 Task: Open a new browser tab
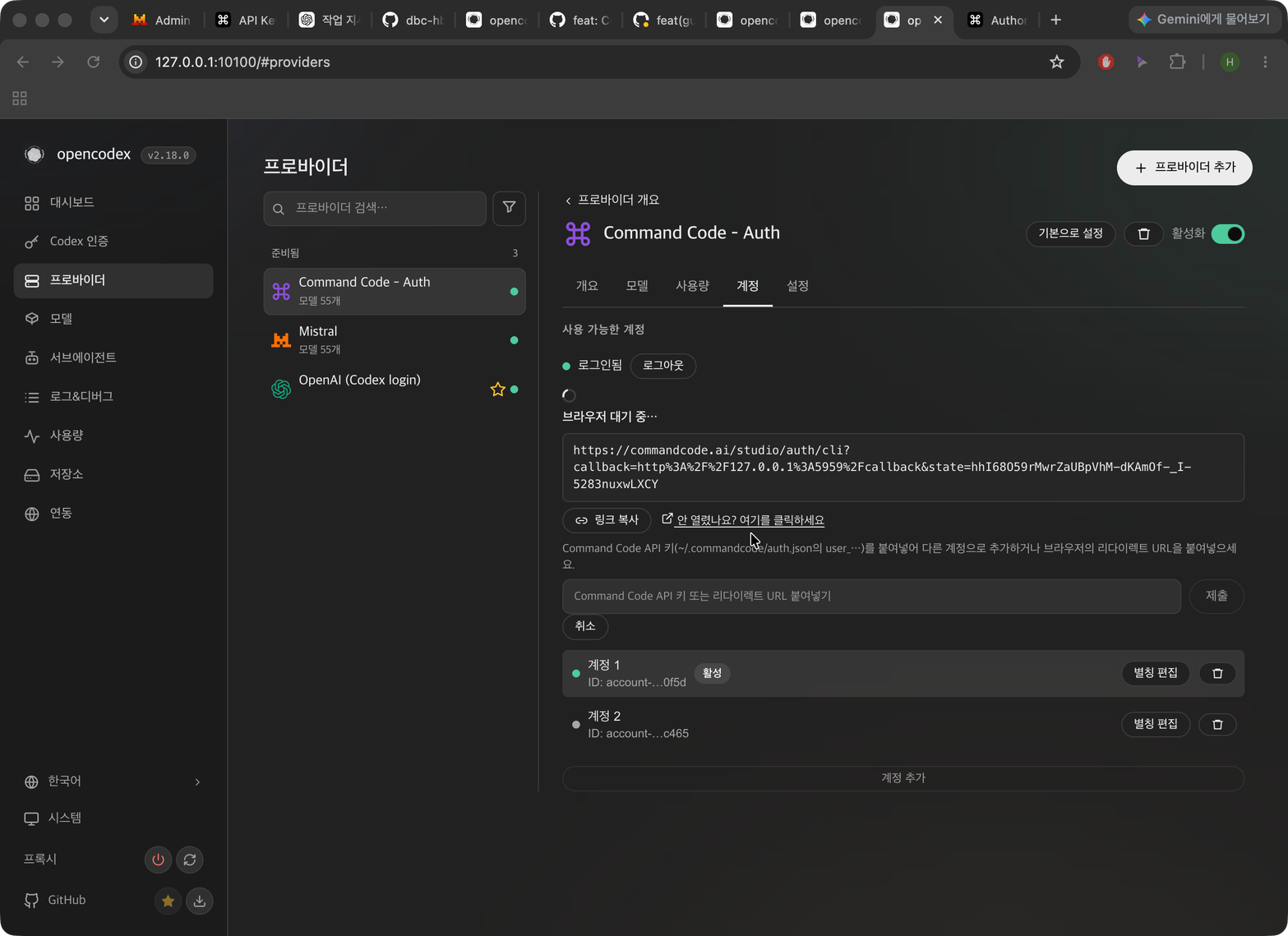[1056, 20]
